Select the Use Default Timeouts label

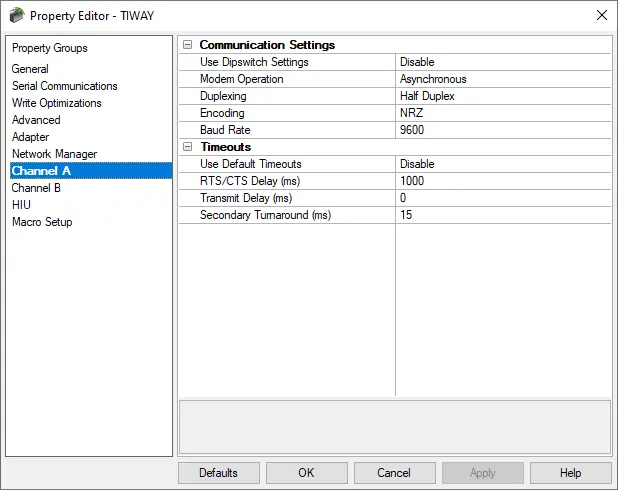coord(251,164)
